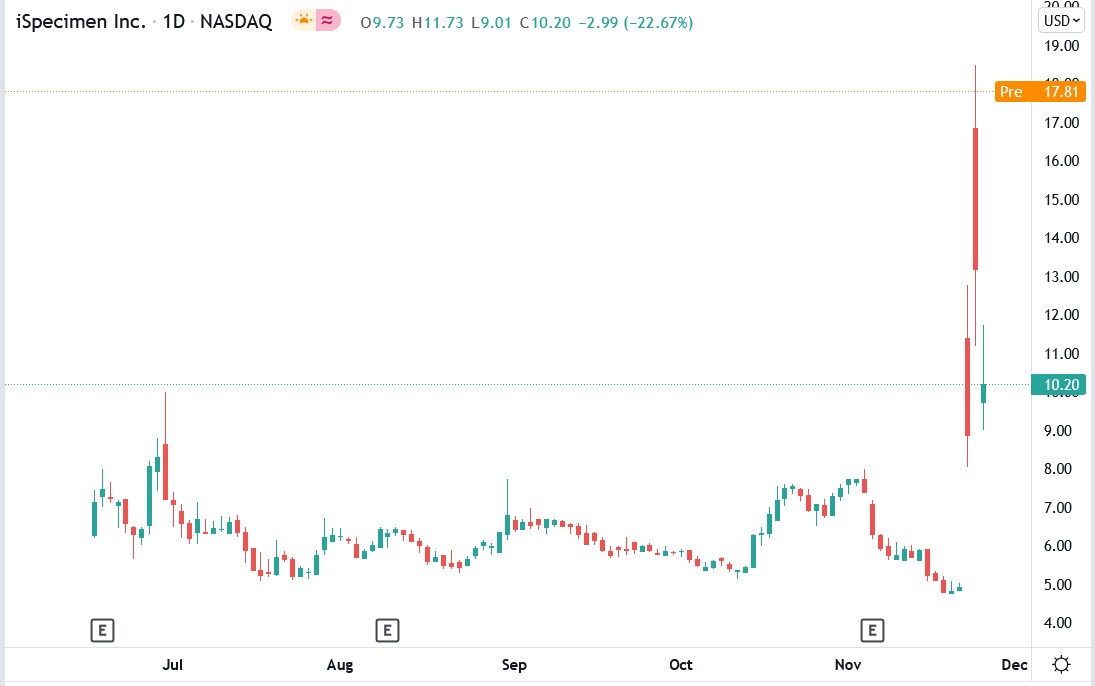Open the USD currency dropdown
Viewport: 1095px width, 686px height.
(1056, 18)
